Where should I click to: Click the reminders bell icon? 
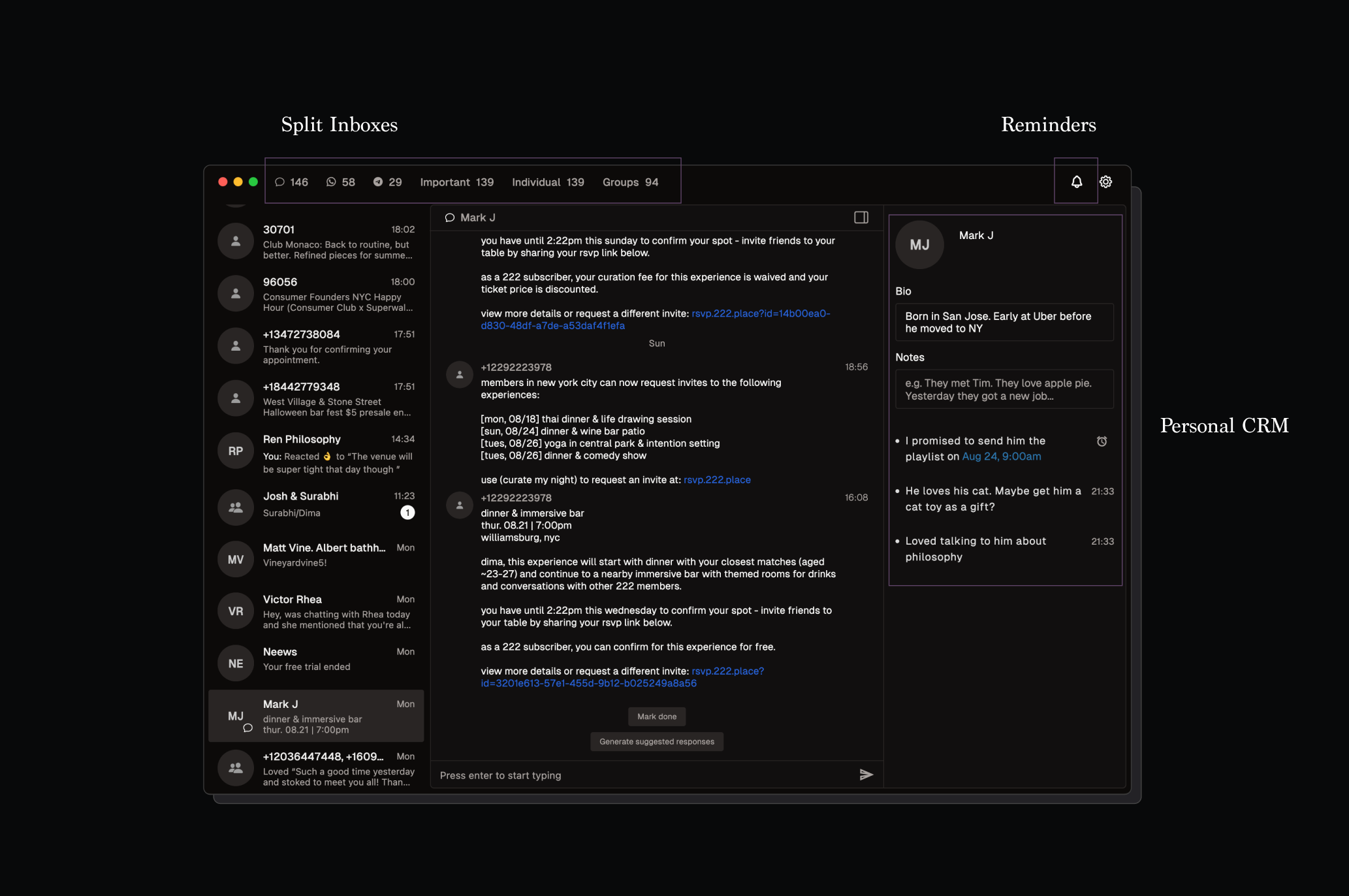click(x=1076, y=182)
